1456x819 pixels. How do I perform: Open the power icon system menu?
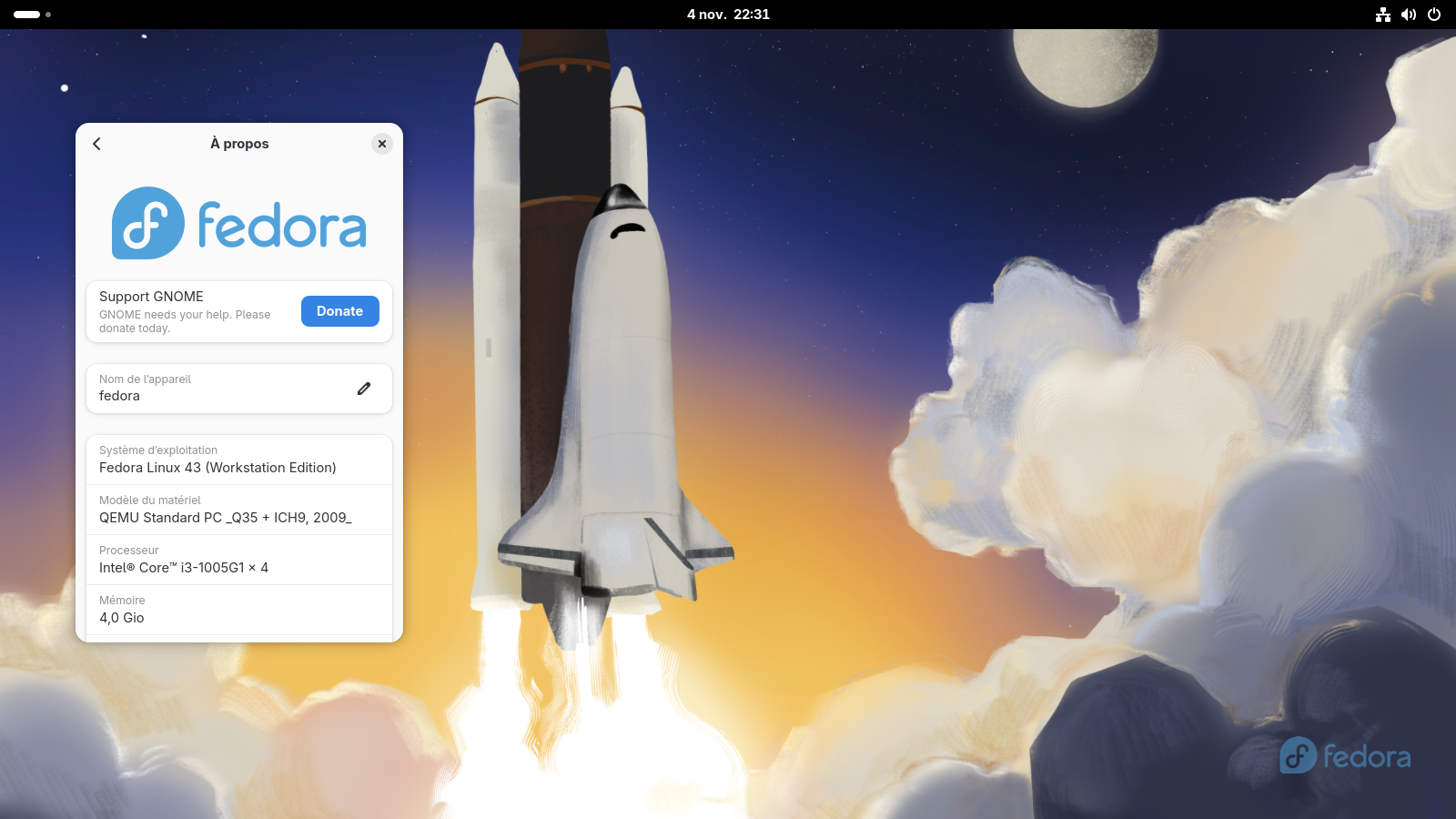coord(1434,15)
